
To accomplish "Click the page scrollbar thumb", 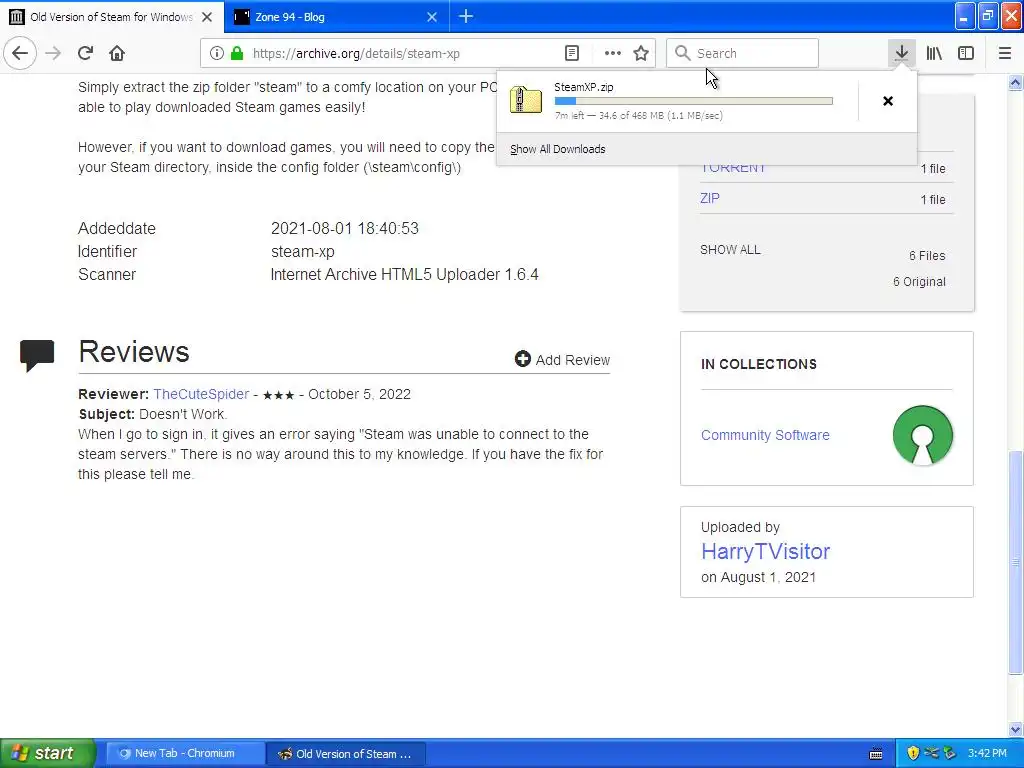I will (x=1016, y=562).
